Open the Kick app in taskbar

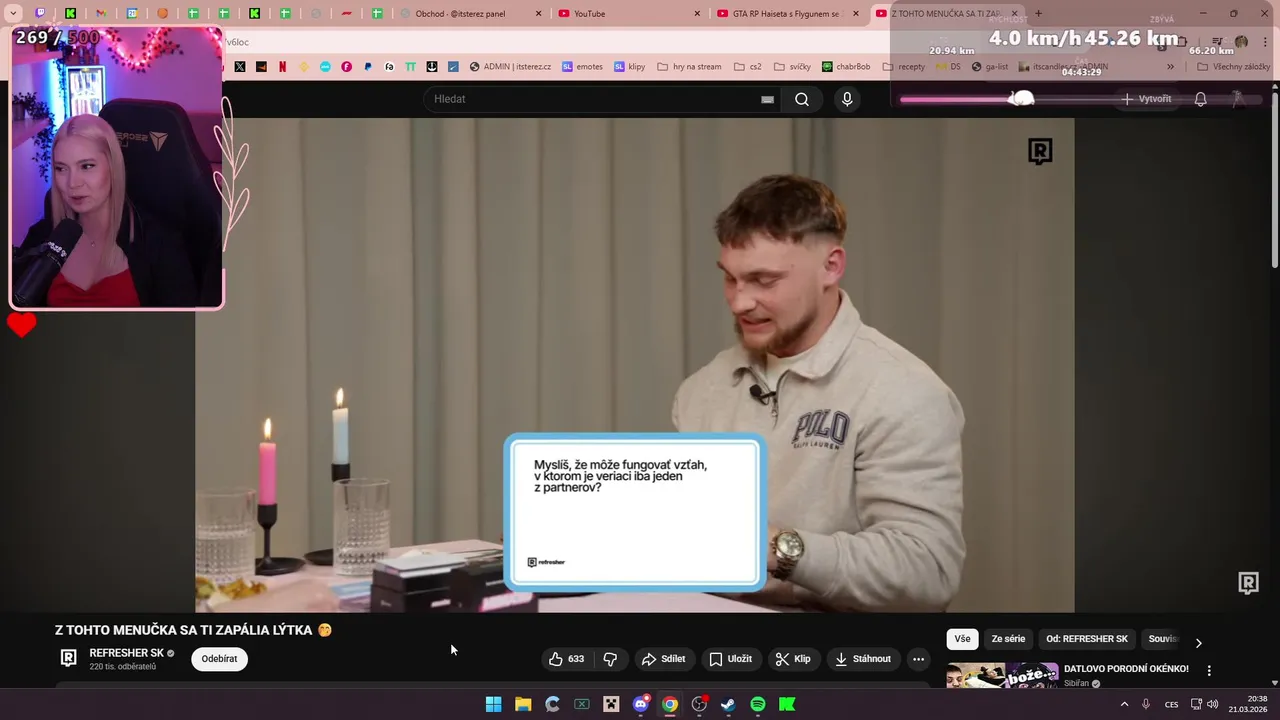[x=788, y=704]
